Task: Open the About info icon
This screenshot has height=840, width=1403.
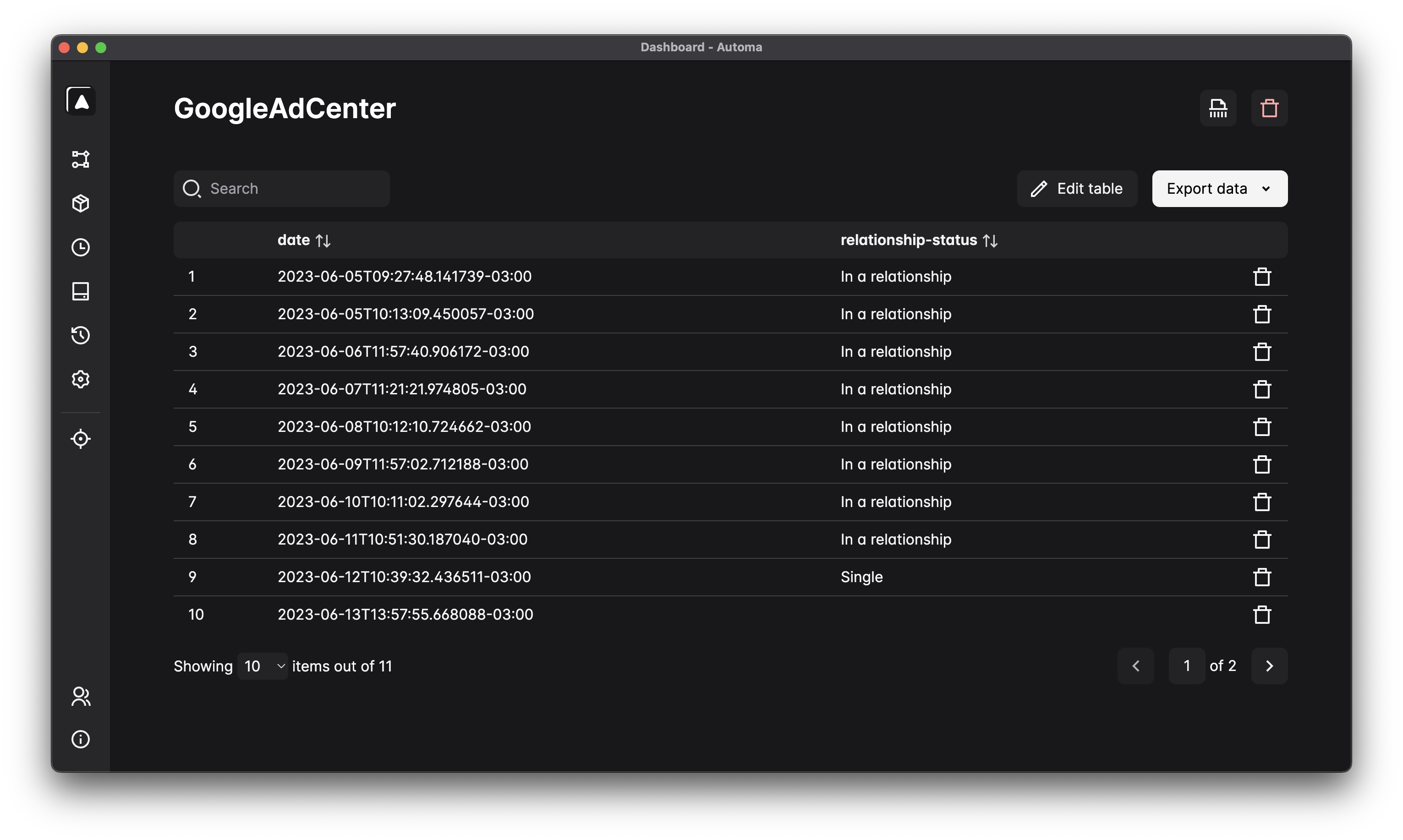Action: (81, 739)
